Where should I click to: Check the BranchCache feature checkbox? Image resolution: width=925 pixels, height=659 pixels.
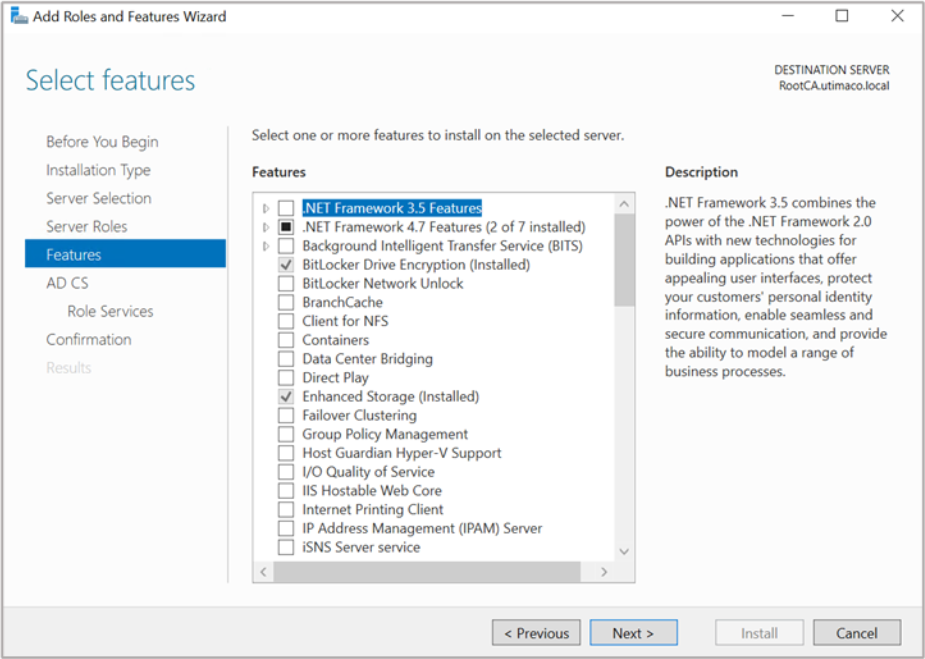(x=286, y=302)
